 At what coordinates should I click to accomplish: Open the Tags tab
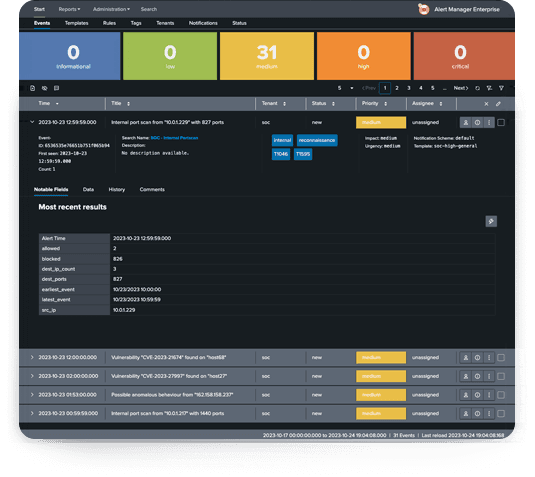136,23
